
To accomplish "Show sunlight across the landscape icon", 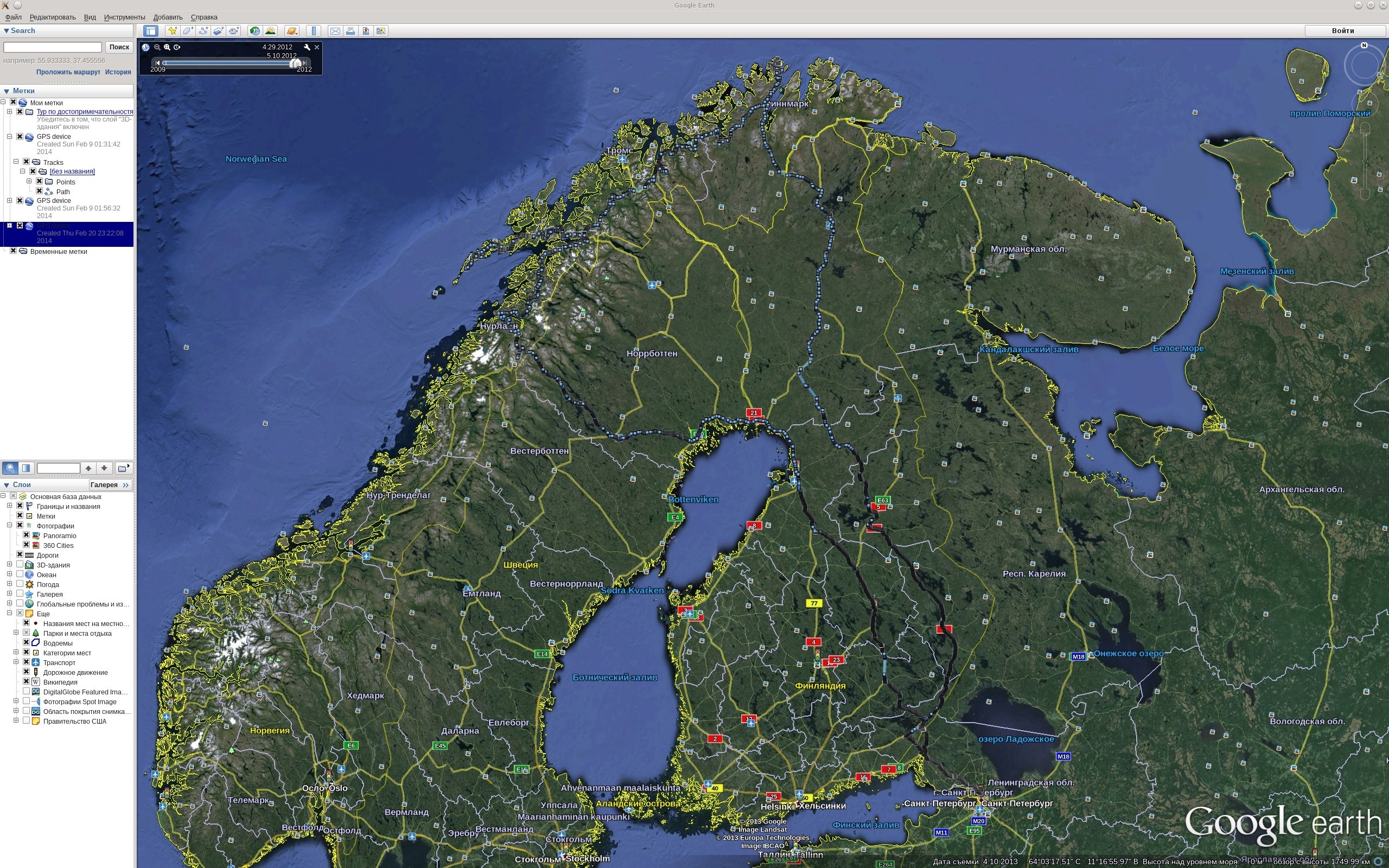I will (270, 31).
